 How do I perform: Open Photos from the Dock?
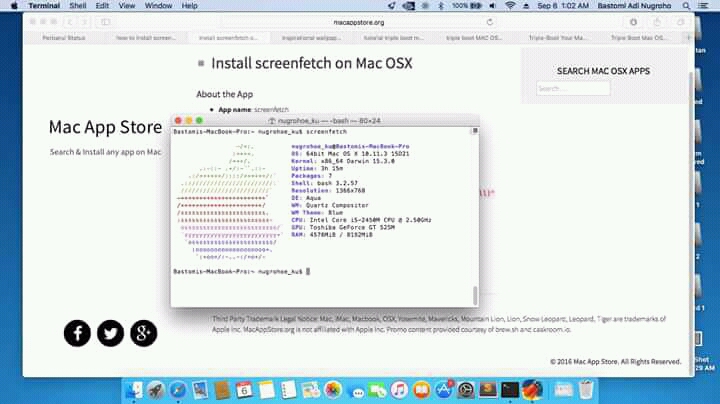coord(333,390)
